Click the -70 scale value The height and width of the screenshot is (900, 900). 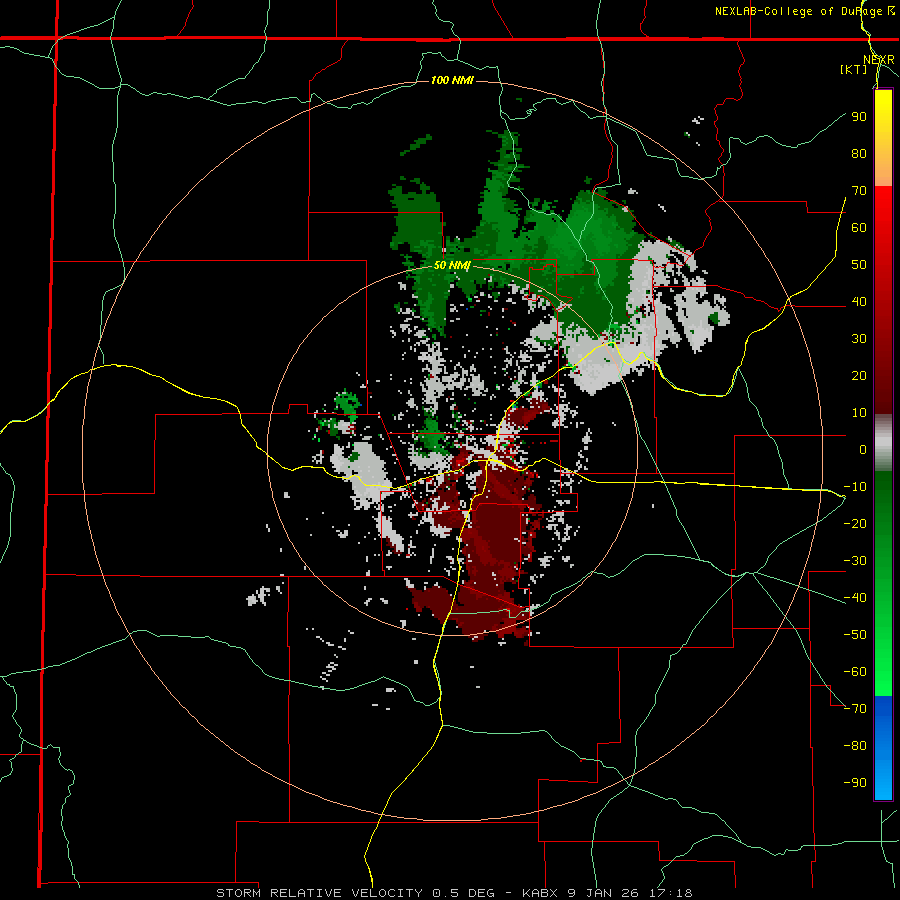pyautogui.click(x=855, y=709)
